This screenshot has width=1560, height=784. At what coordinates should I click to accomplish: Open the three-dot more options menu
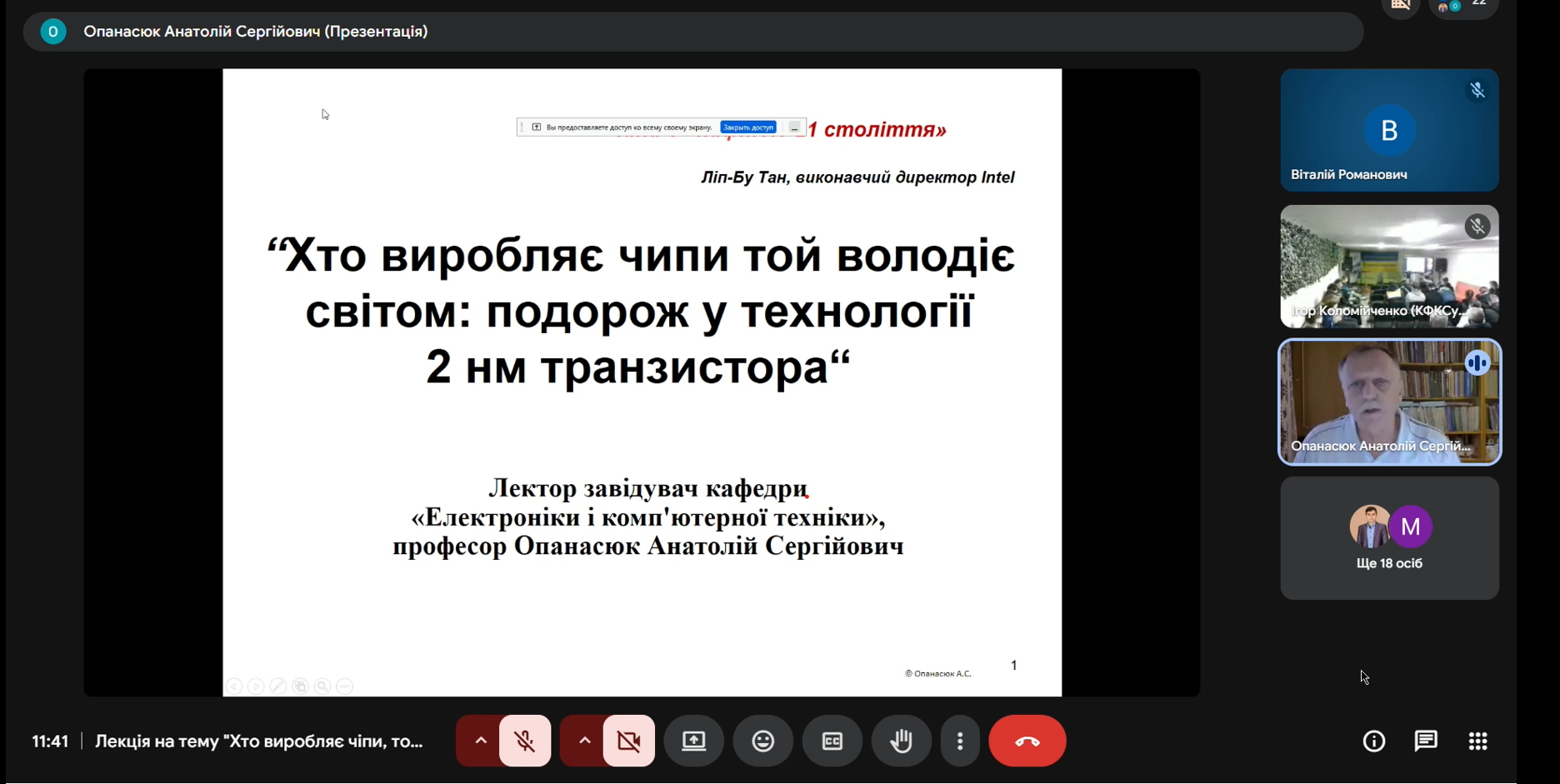[960, 741]
